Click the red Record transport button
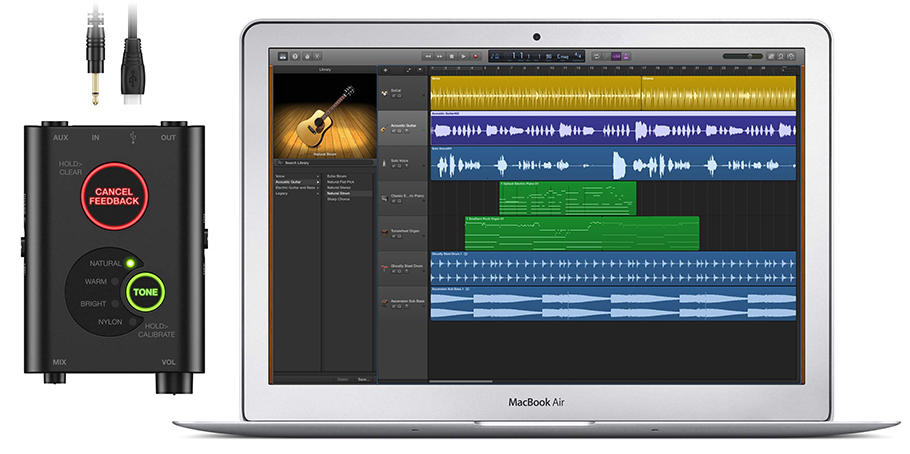This screenshot has width=910, height=454. tap(475, 57)
